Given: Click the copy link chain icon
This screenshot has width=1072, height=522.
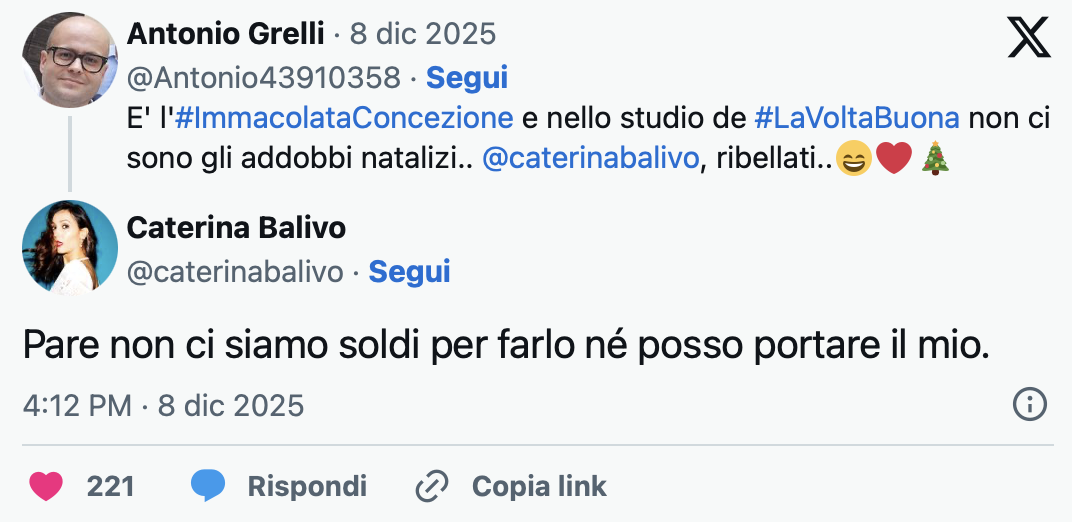Looking at the screenshot, I should [432, 487].
